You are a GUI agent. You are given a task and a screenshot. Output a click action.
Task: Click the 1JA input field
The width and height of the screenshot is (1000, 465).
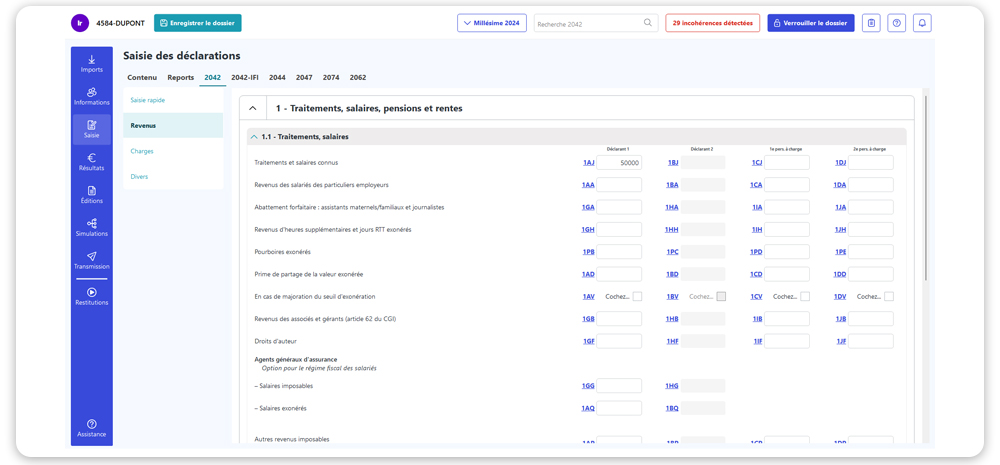click(x=871, y=207)
